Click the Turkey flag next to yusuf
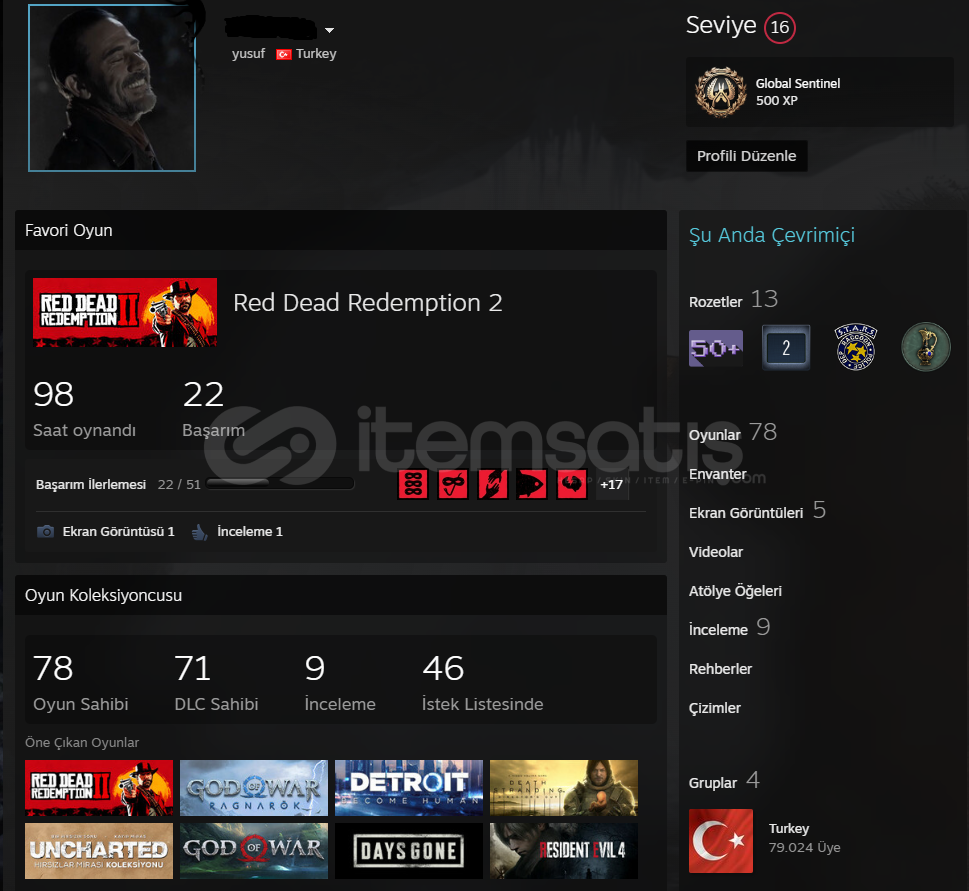This screenshot has width=969, height=891. click(284, 54)
